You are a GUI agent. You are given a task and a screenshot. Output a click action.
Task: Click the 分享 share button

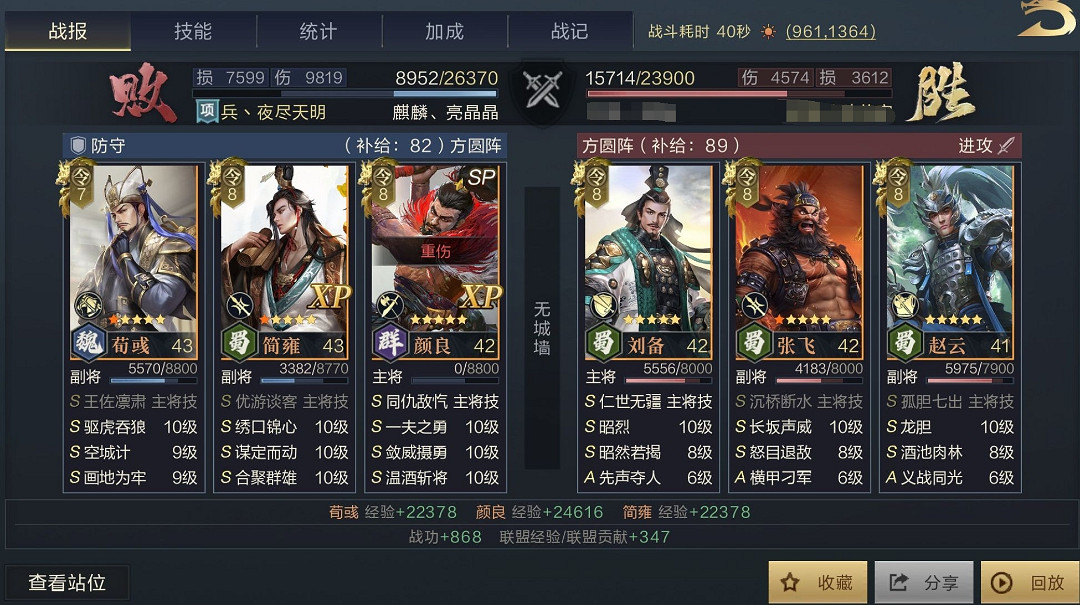[x=924, y=582]
